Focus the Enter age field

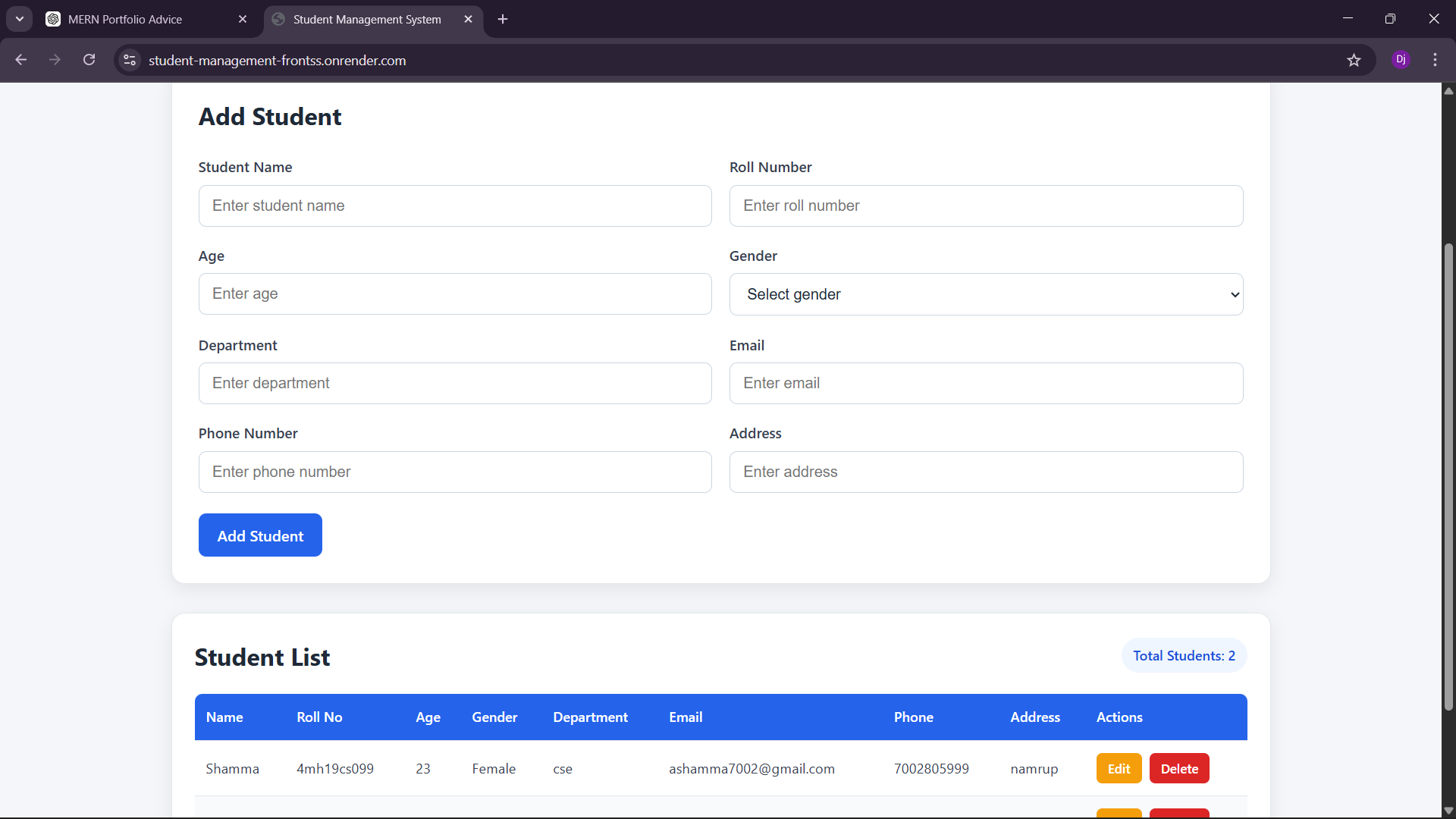tap(455, 293)
